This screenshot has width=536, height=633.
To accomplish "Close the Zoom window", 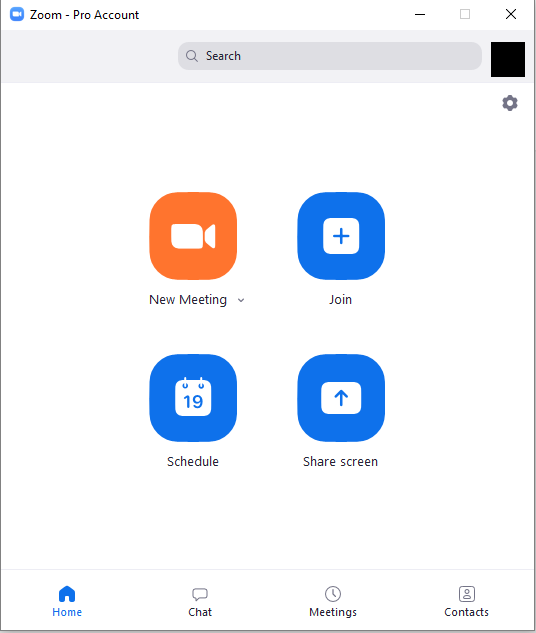I will click(x=511, y=14).
